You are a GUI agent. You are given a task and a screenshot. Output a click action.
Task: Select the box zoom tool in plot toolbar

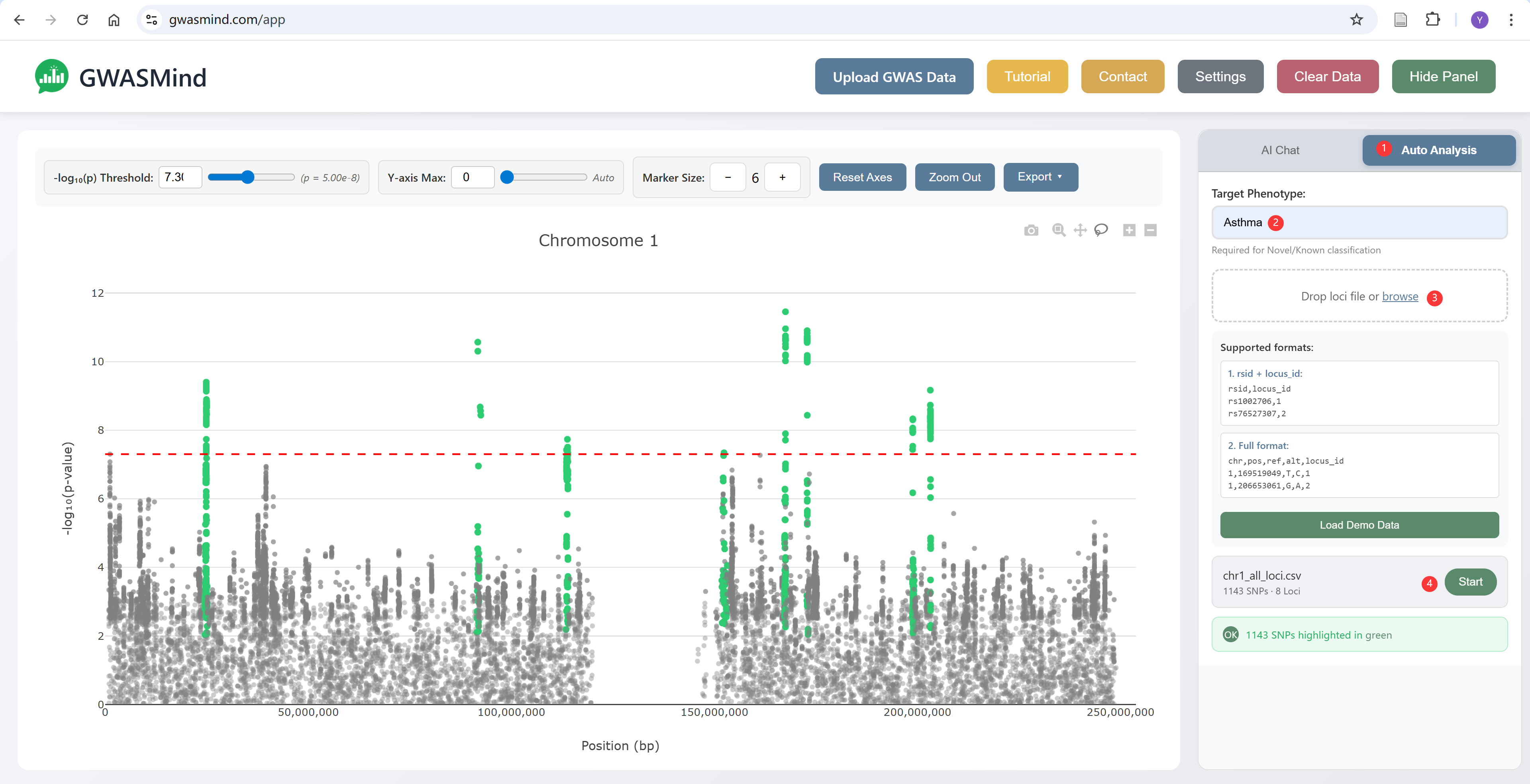tap(1058, 230)
